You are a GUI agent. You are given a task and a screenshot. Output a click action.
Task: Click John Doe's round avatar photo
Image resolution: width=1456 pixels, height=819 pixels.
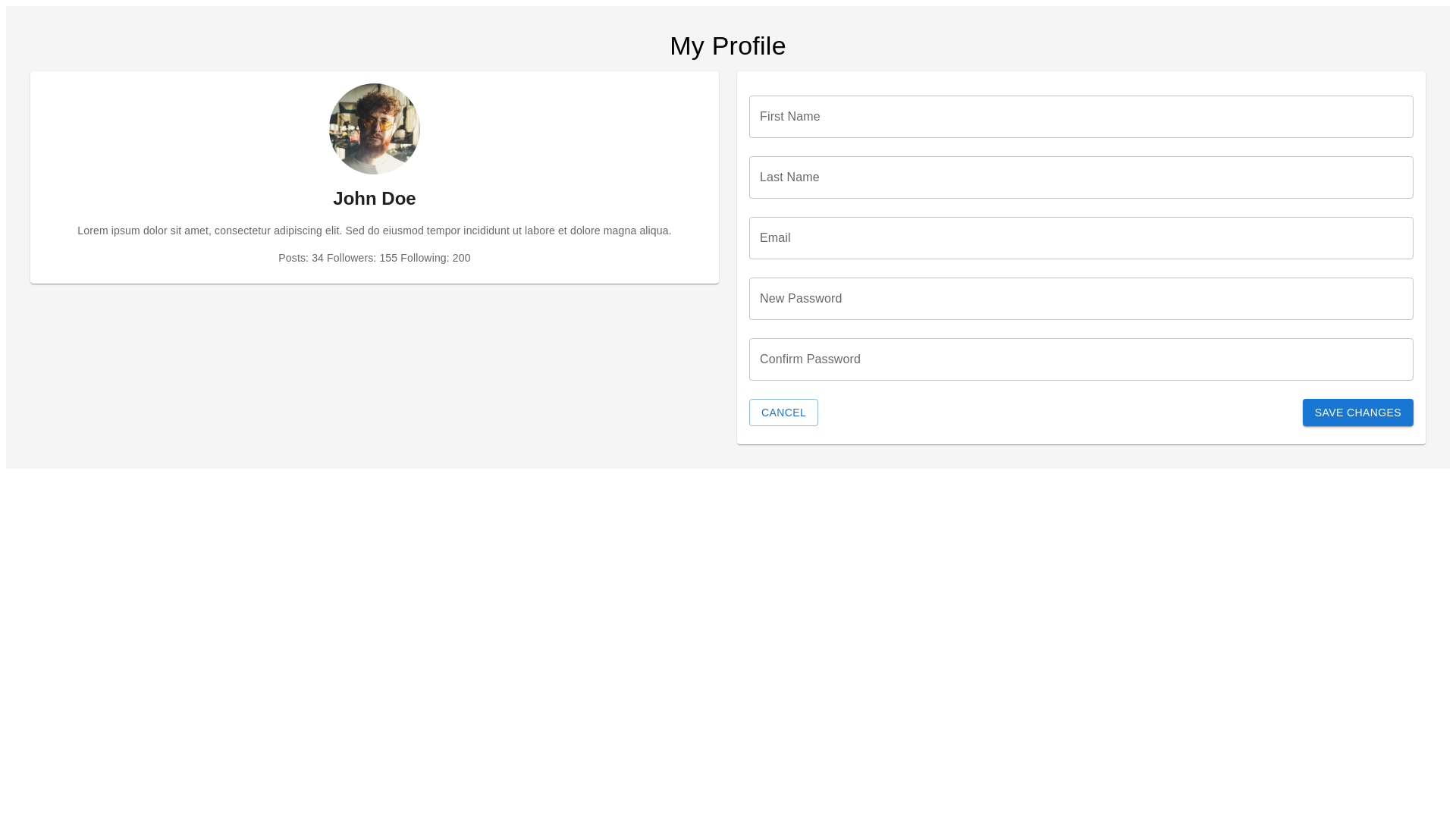[375, 129]
